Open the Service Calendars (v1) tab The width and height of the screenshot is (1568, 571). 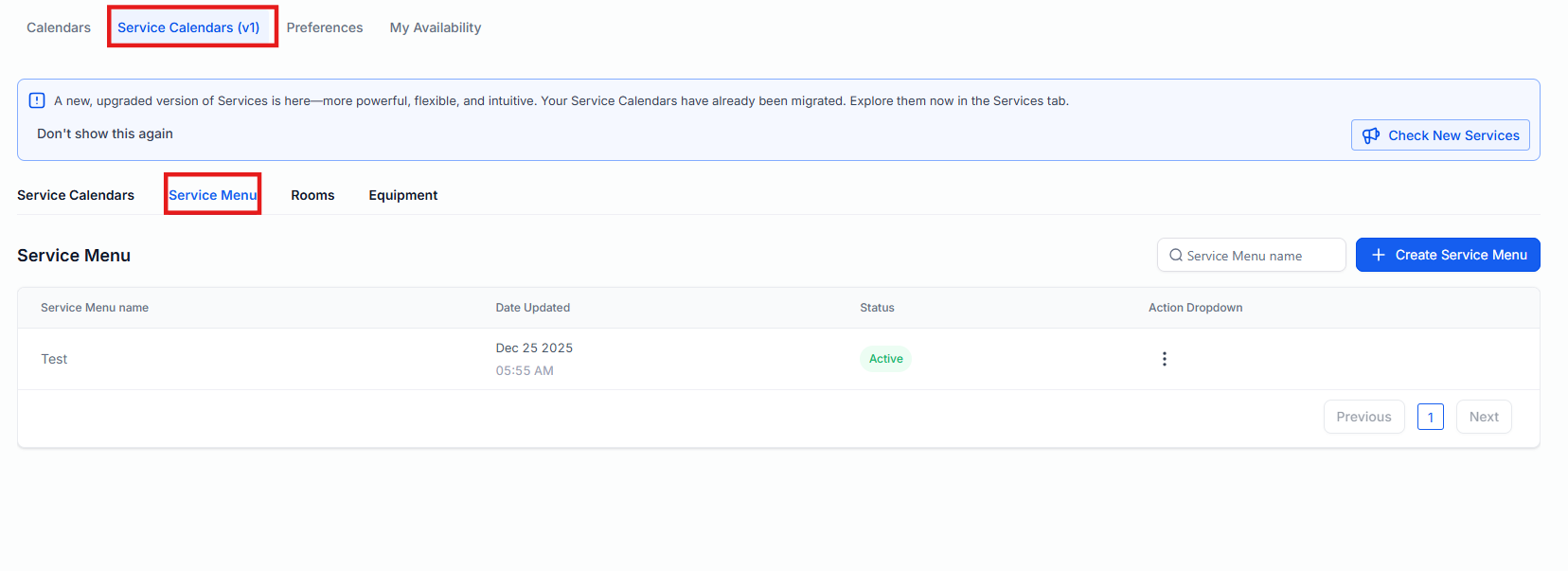coord(188,27)
